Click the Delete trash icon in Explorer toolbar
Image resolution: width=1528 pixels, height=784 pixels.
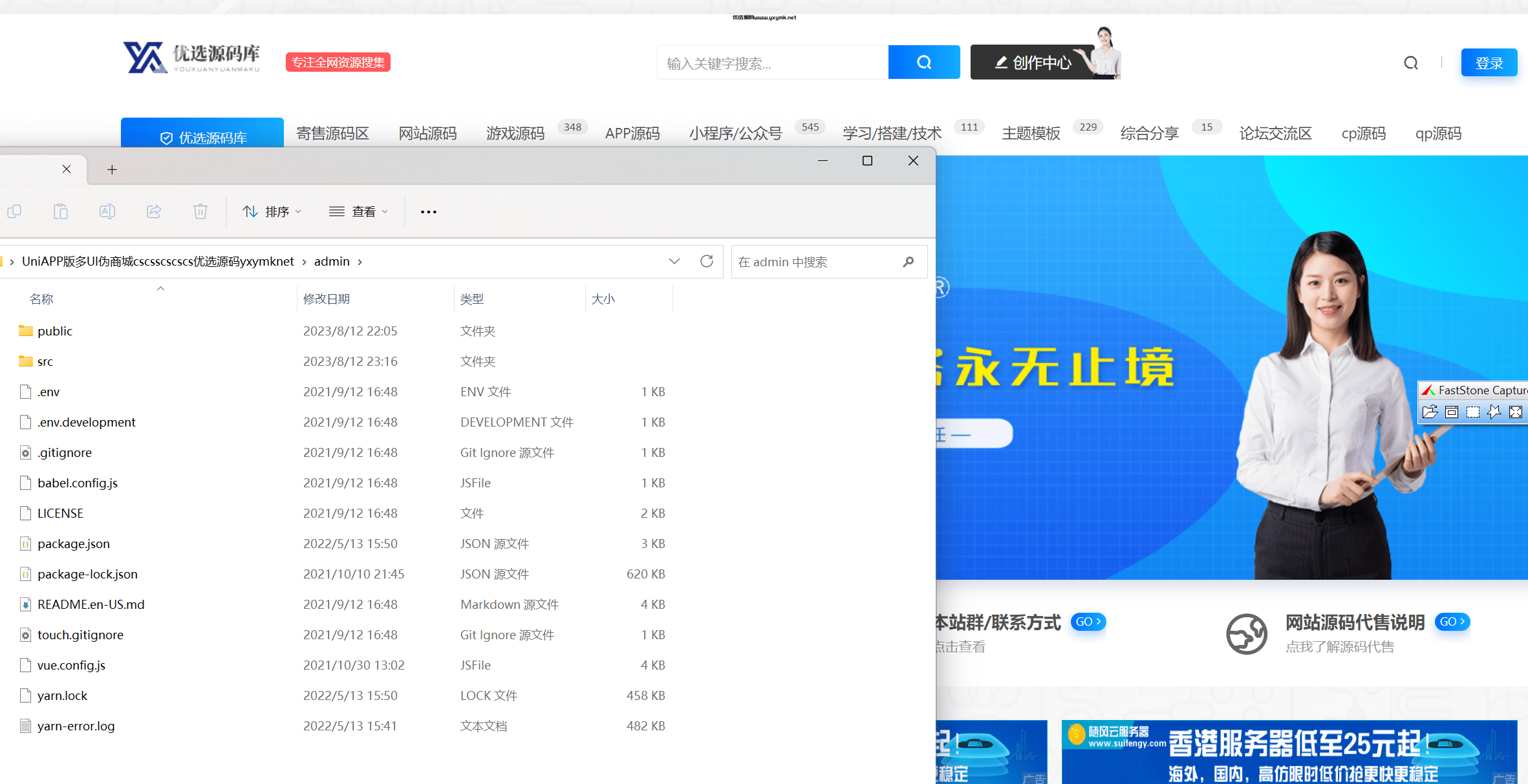[200, 211]
